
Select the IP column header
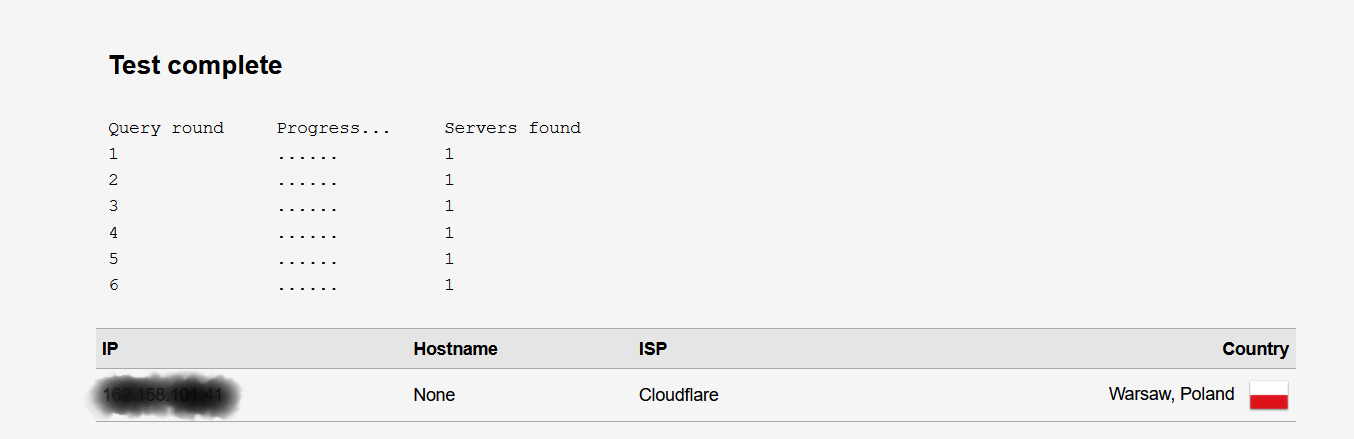pyautogui.click(x=110, y=349)
